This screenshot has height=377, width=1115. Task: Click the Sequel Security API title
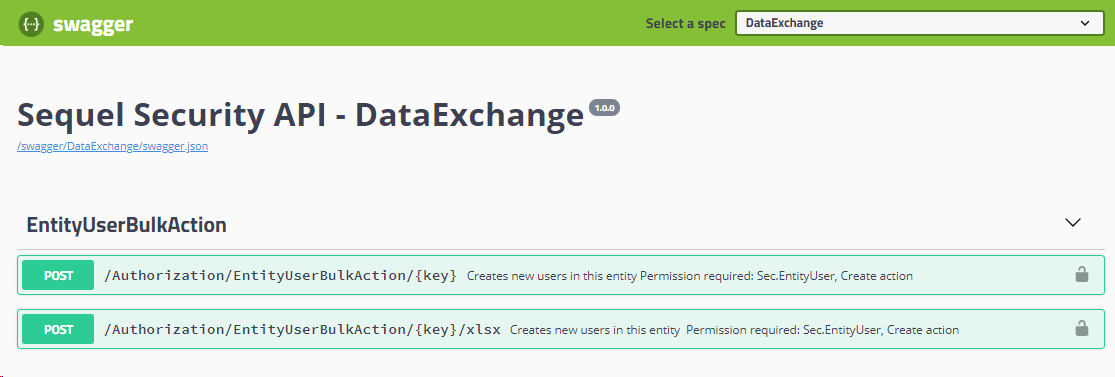pos(300,114)
